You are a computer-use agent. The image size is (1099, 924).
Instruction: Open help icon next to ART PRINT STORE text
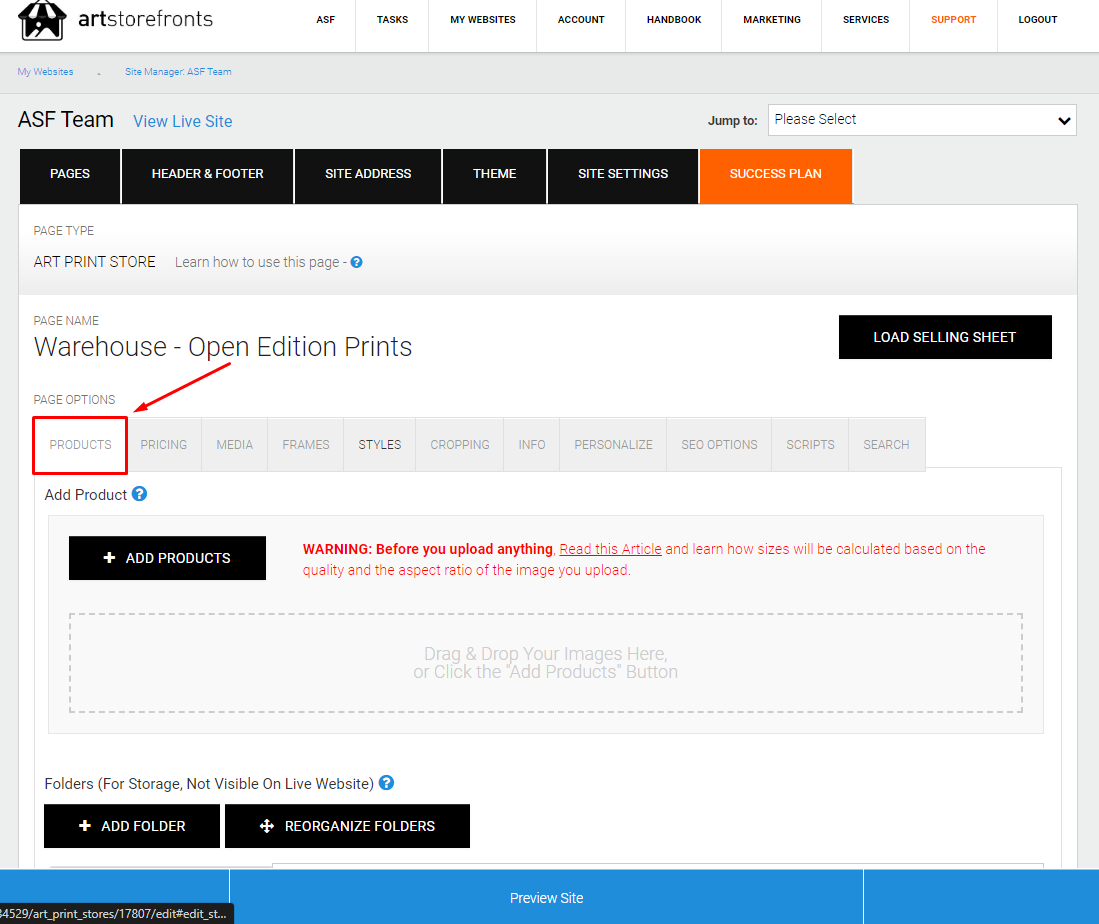pos(356,261)
